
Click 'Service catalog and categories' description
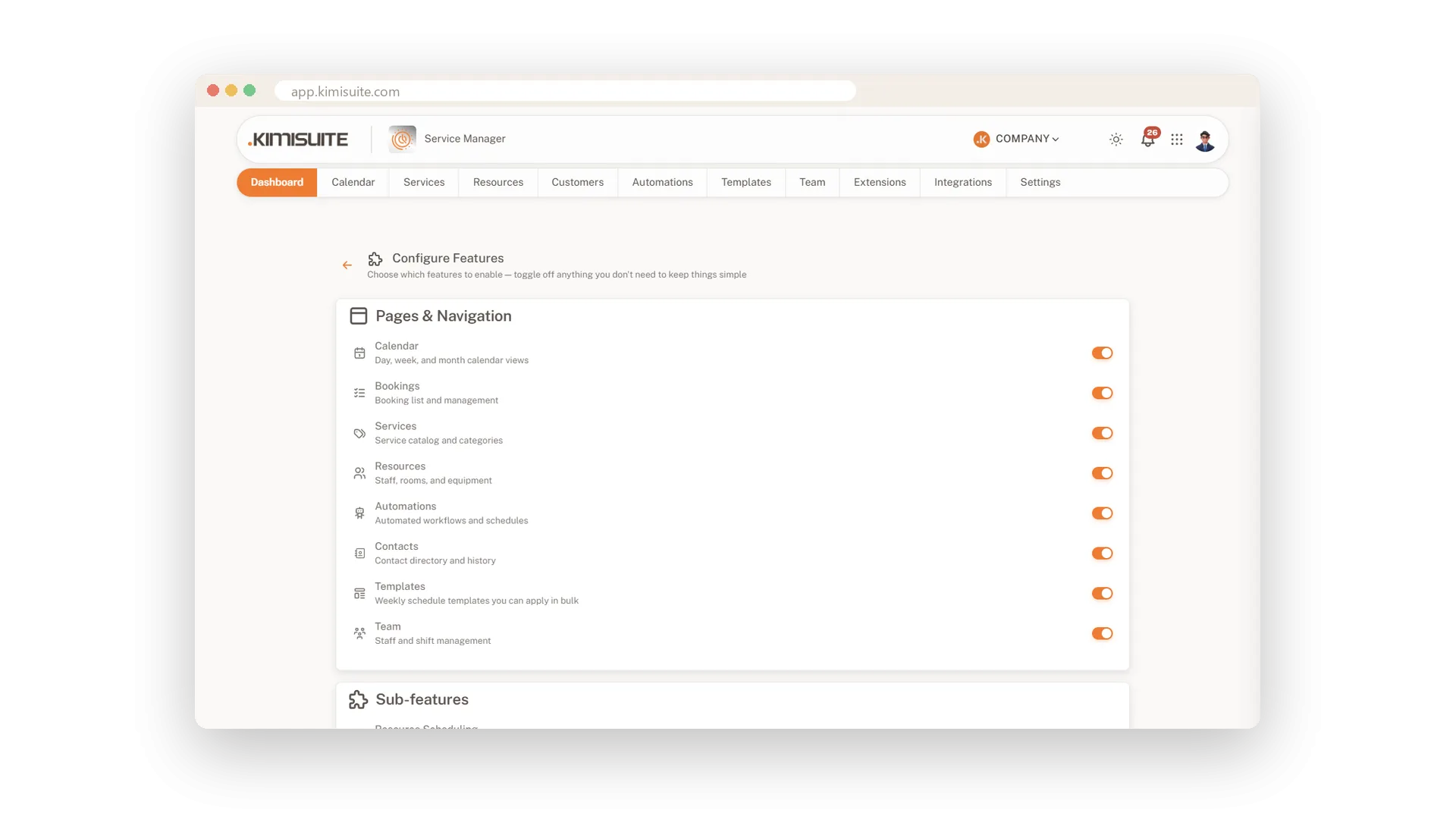point(438,441)
